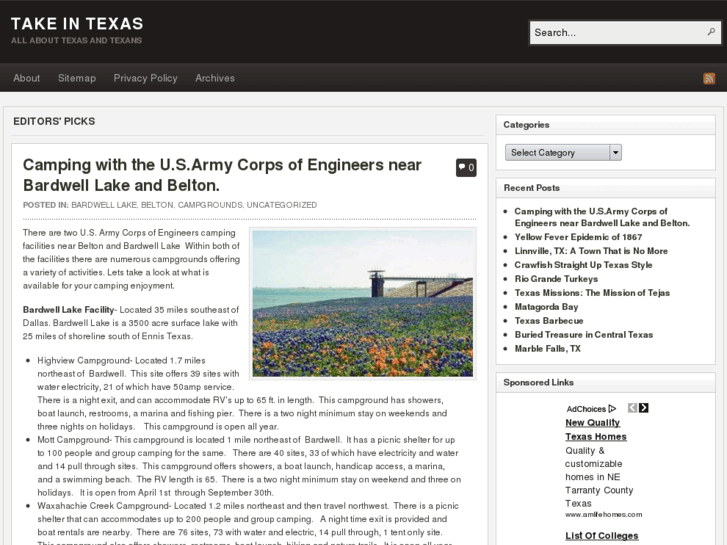Open the BARDWELL LAKE category link
This screenshot has height=545, width=727.
104,205
